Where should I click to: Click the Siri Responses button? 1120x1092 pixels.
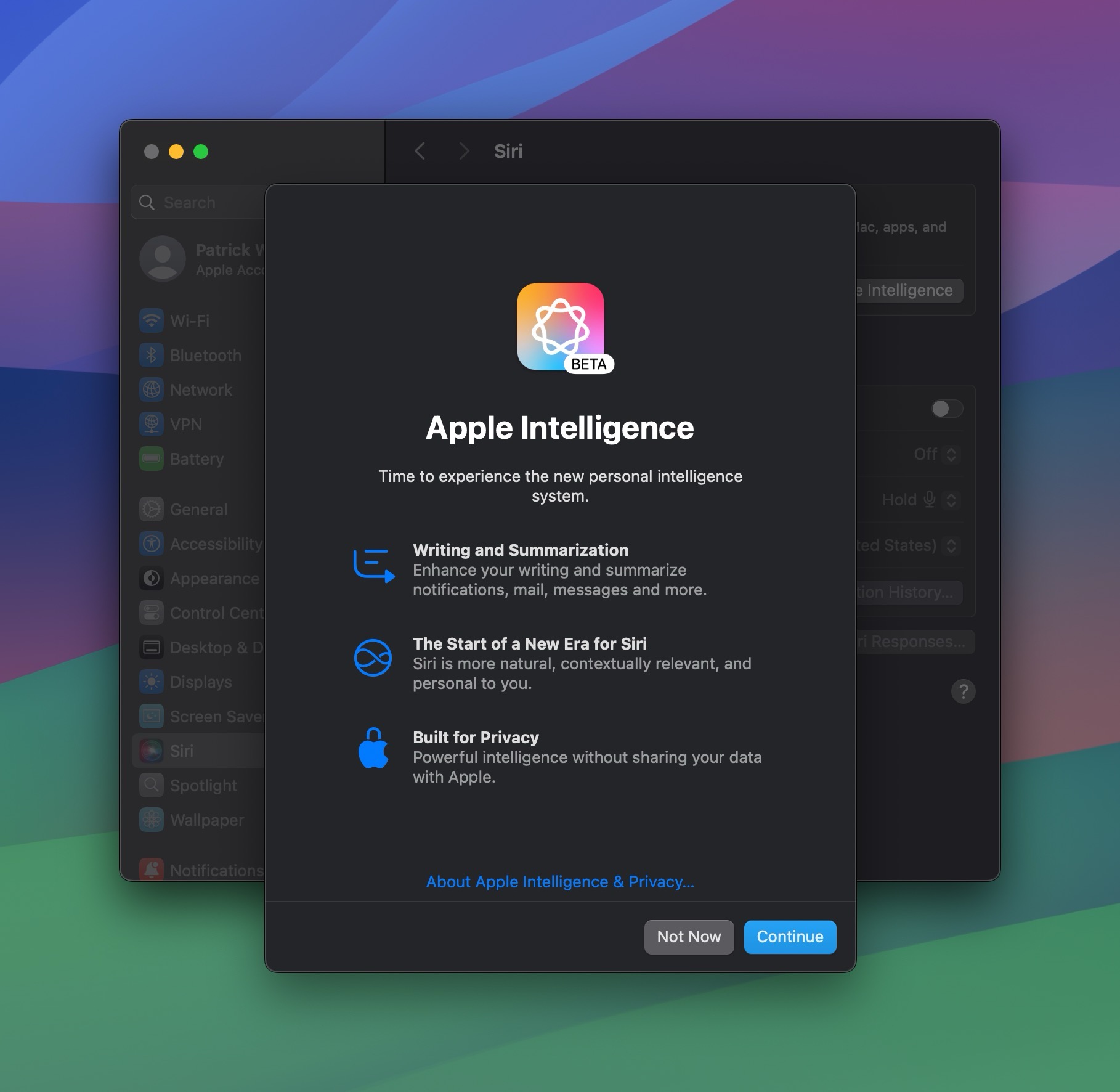coord(915,642)
